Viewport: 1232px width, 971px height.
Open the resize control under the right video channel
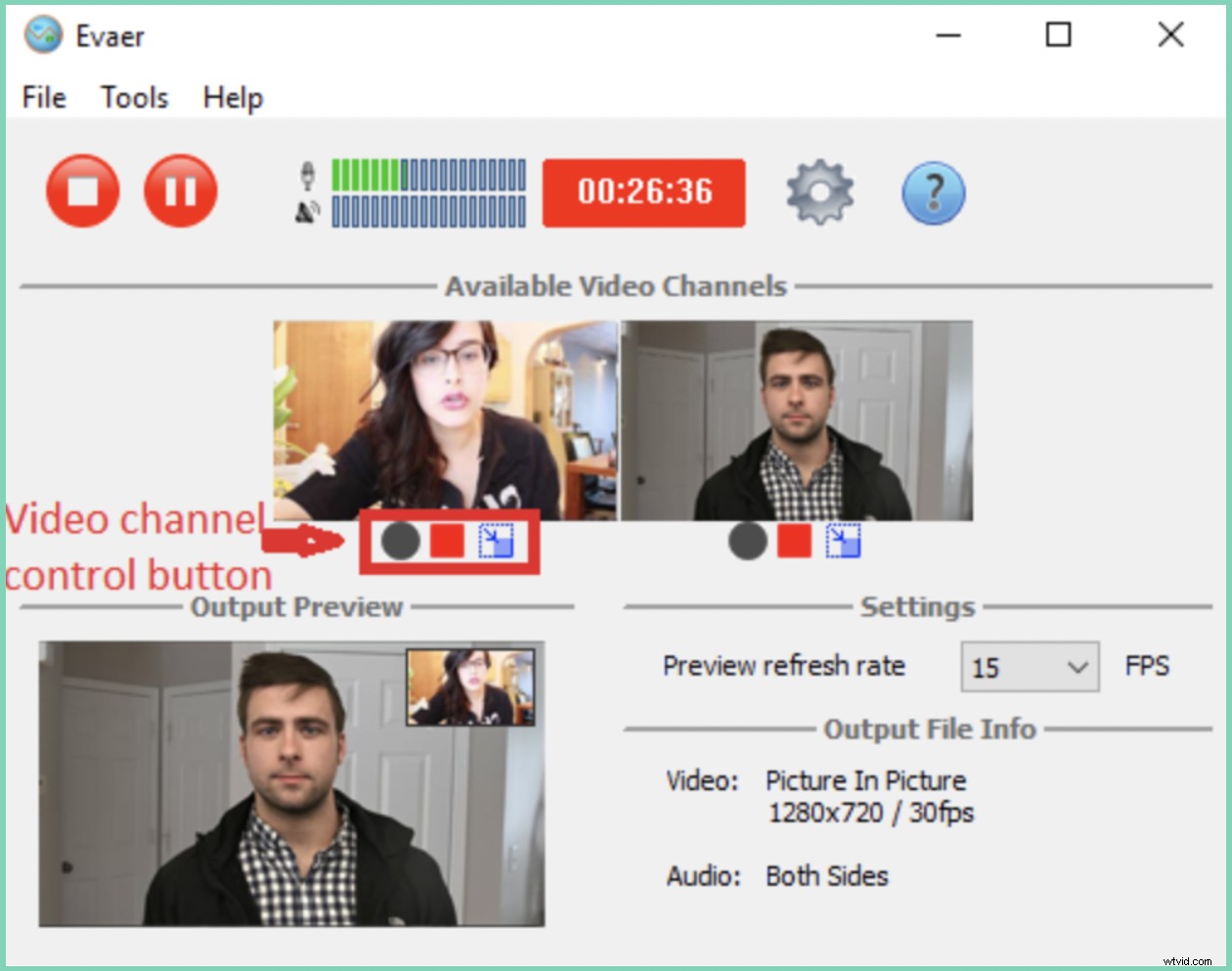point(844,542)
